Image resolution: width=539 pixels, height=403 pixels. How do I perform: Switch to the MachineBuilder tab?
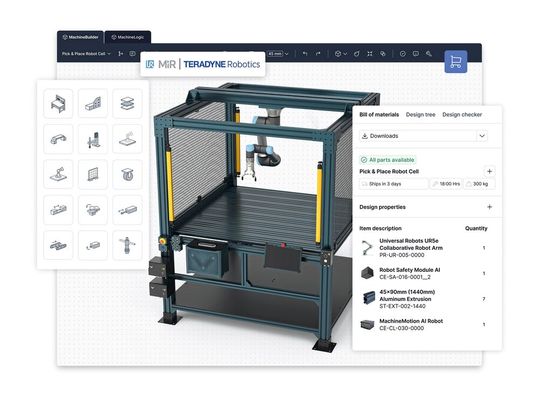tap(80, 37)
